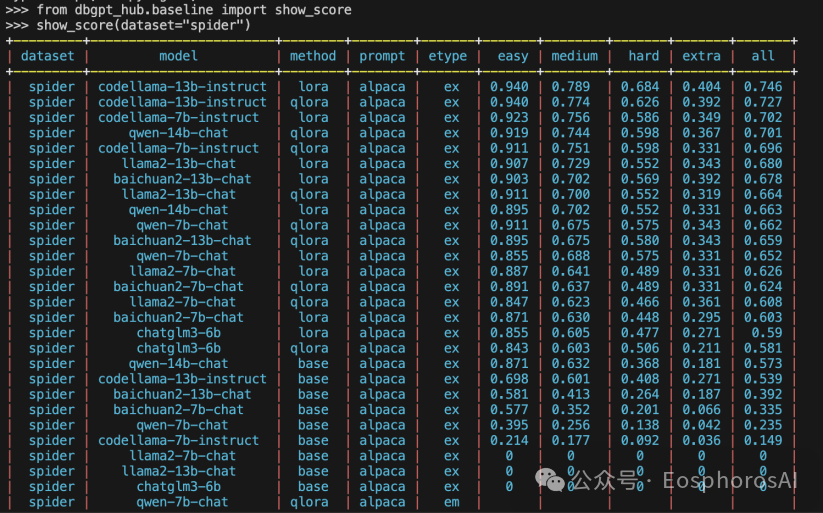
Task: Click the overall score 0.678
Action: click(x=763, y=179)
